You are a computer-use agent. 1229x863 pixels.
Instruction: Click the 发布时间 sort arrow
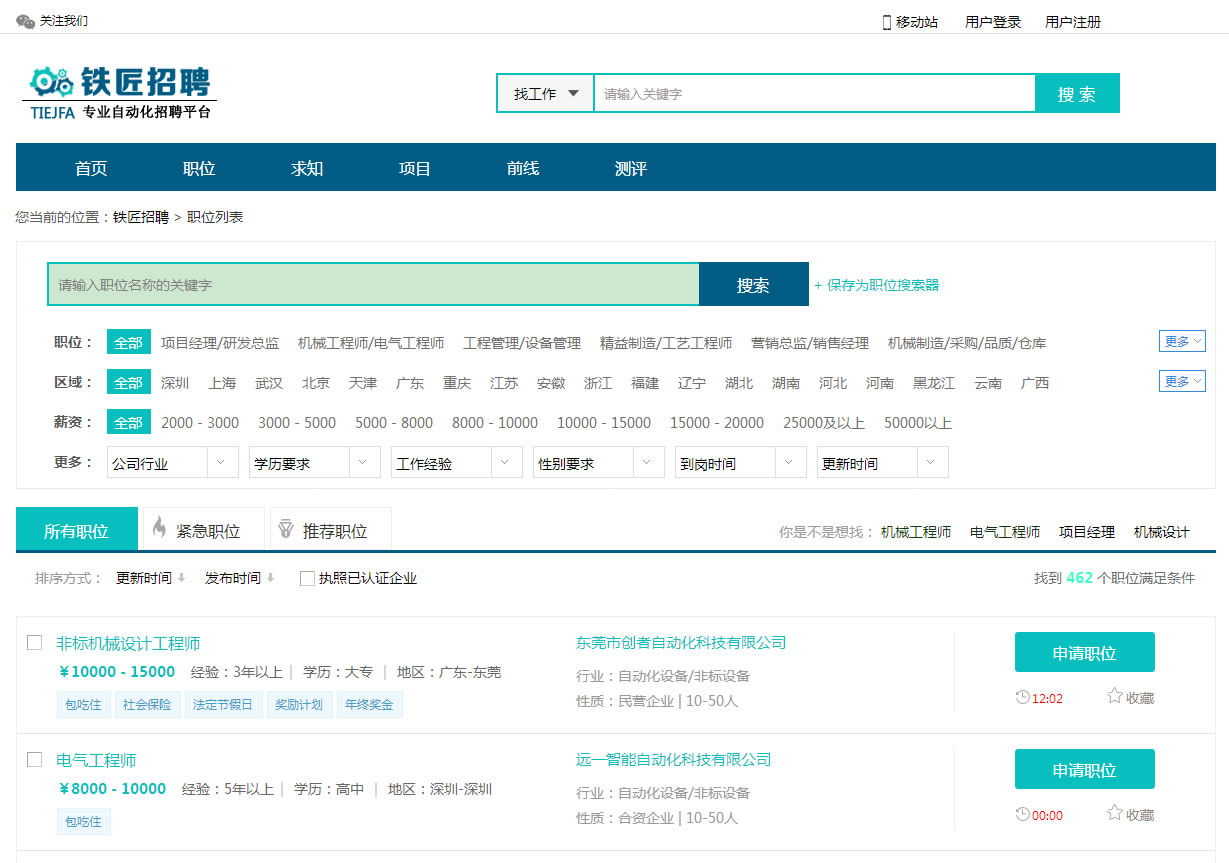tap(270, 578)
